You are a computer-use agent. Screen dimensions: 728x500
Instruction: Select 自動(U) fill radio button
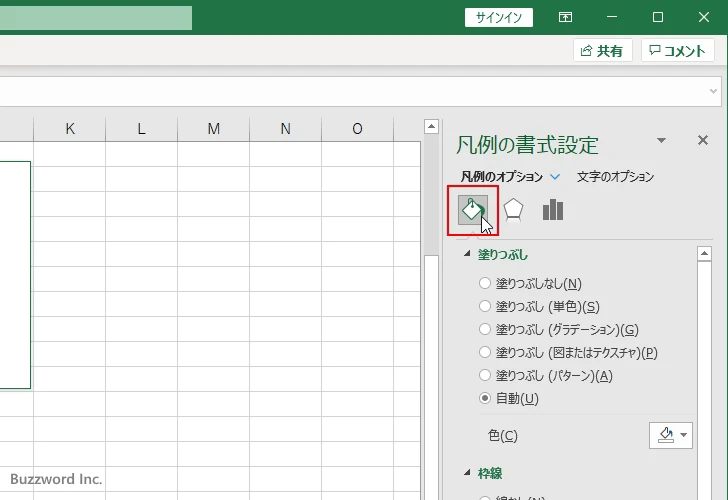[x=485, y=398]
